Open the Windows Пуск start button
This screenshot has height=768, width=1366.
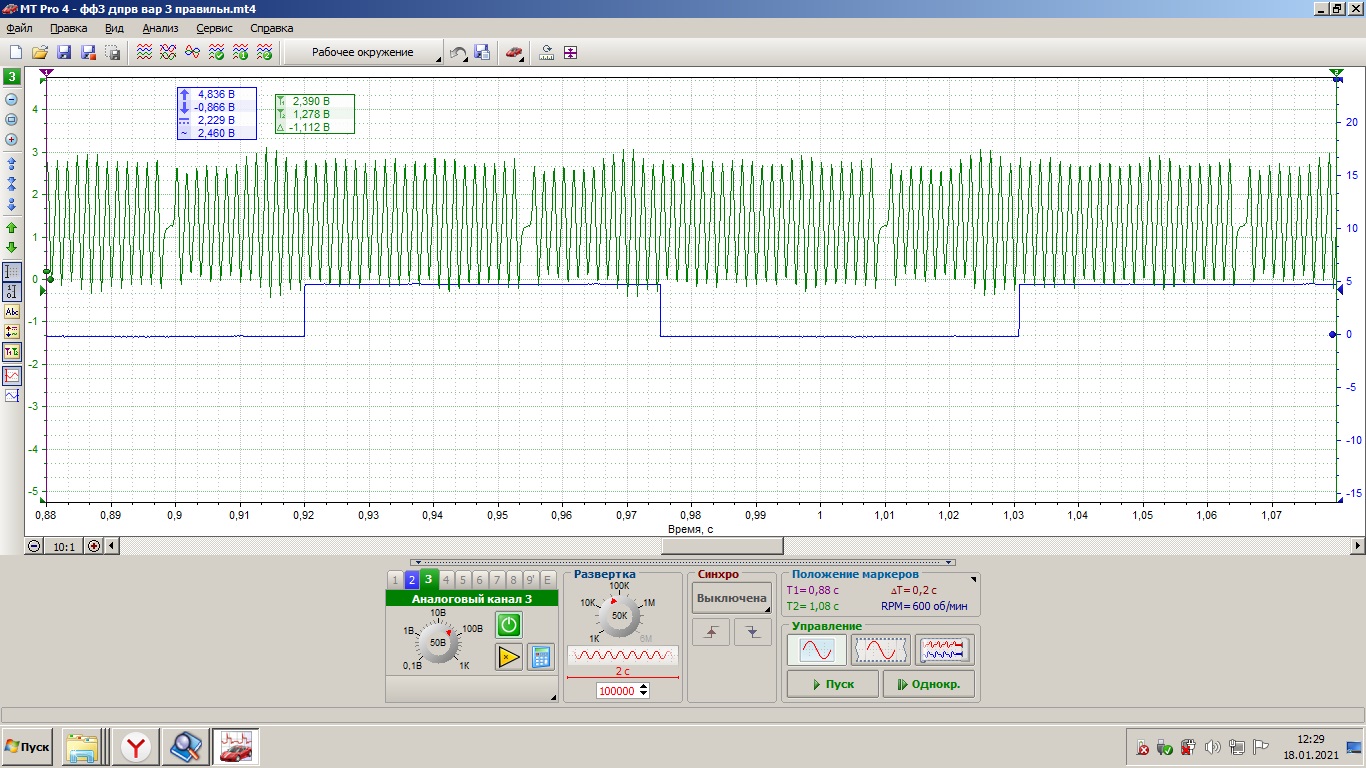pos(27,747)
